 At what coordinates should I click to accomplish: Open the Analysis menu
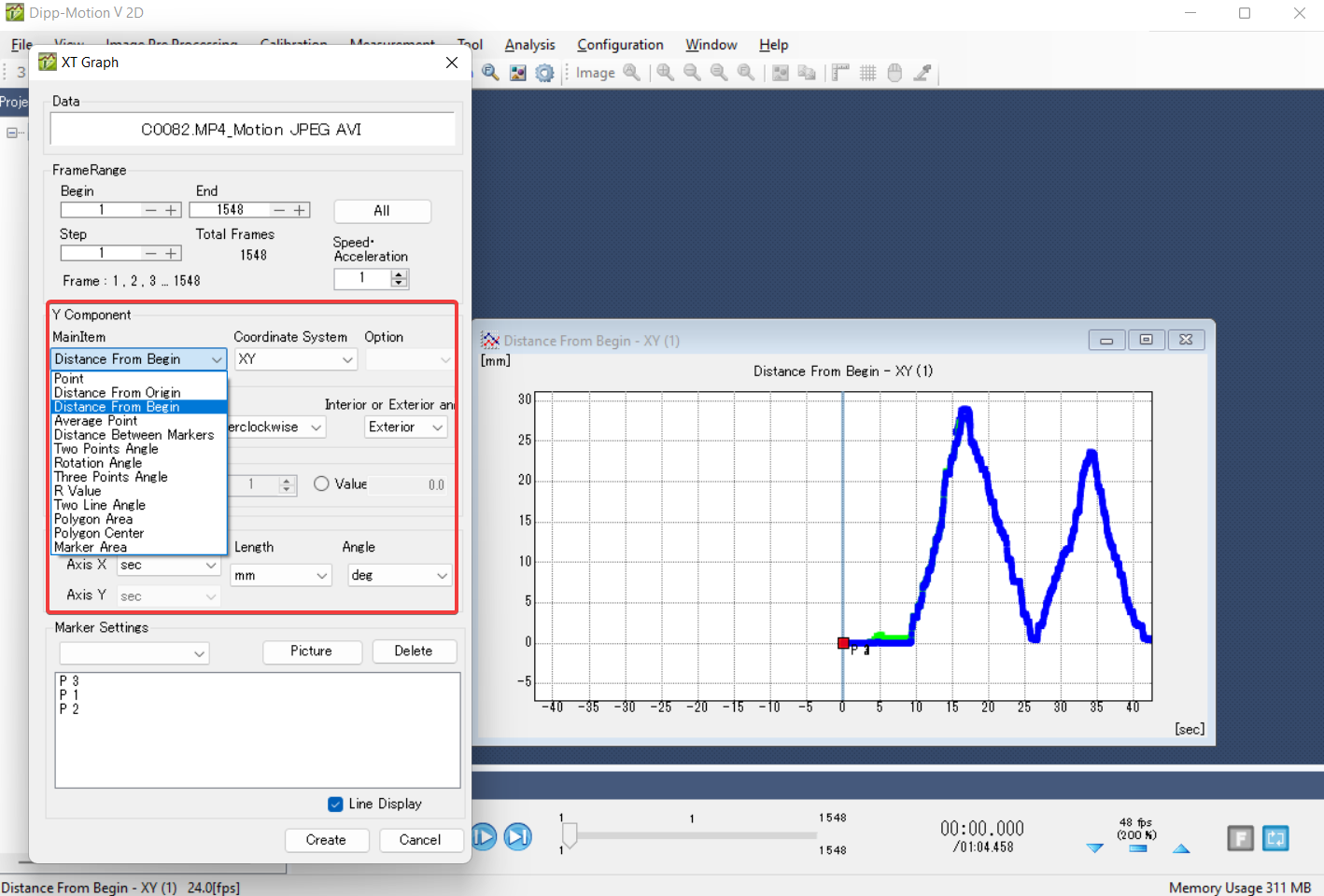[529, 45]
